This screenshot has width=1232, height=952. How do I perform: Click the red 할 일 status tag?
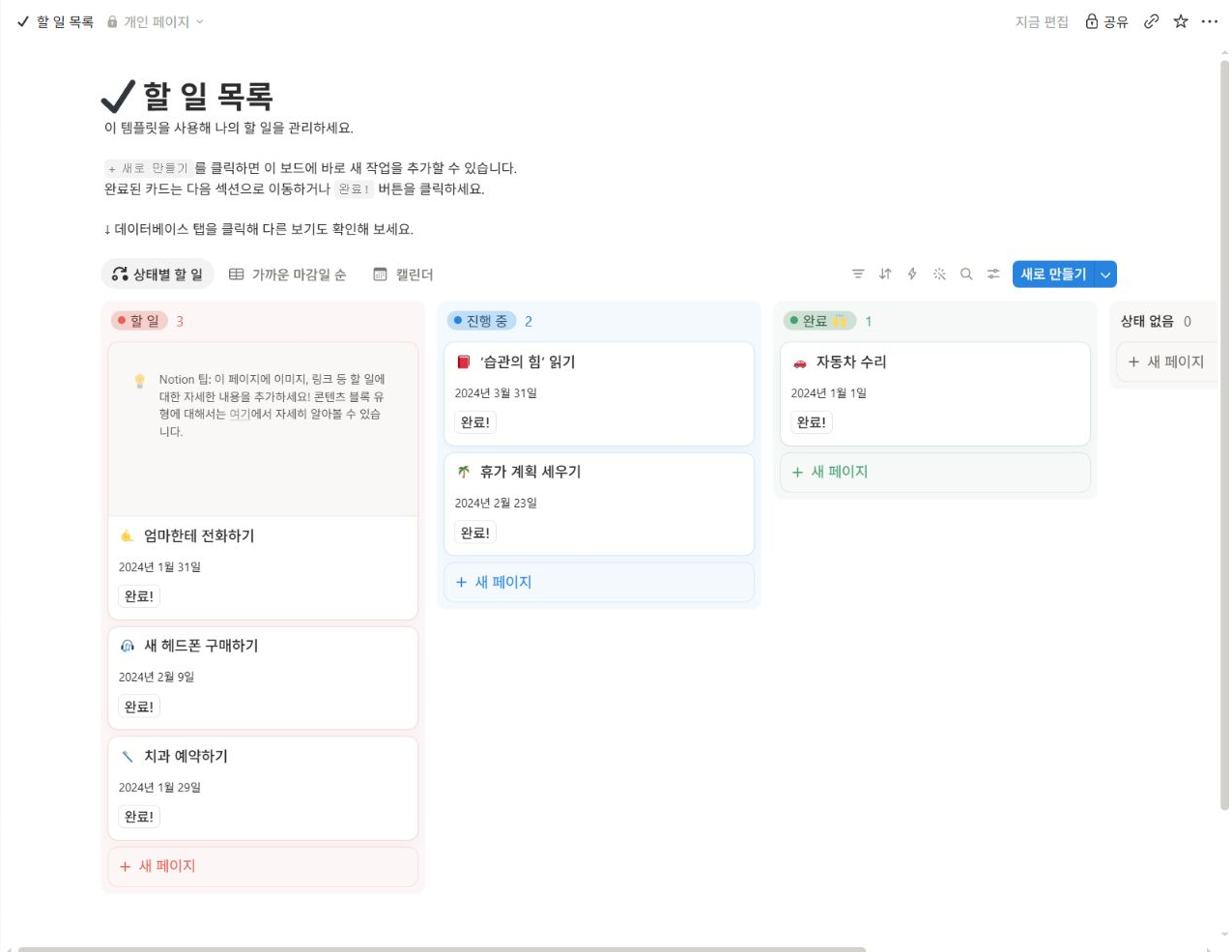pyautogui.click(x=139, y=321)
